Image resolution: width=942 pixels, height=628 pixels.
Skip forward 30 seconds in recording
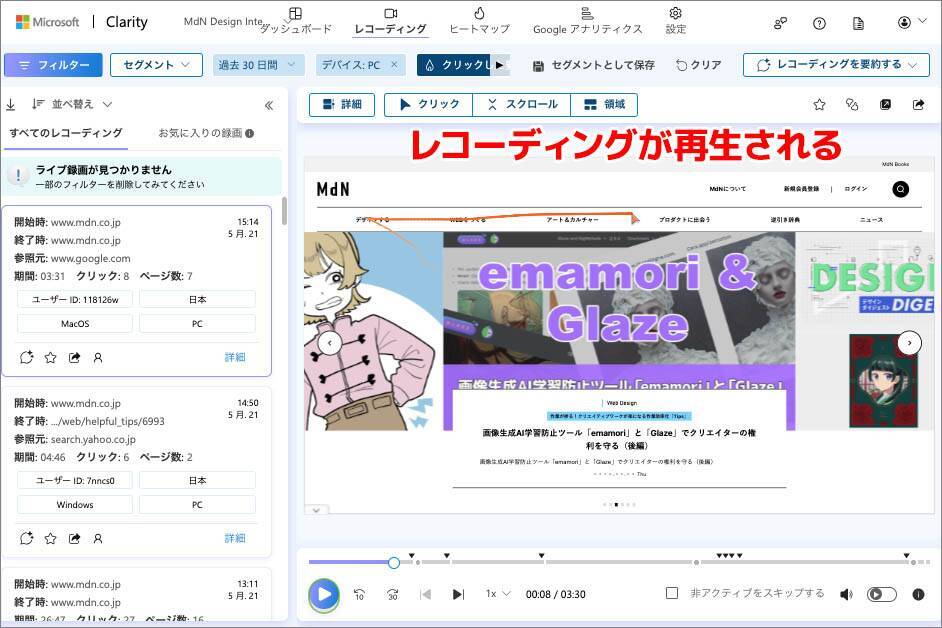tap(393, 594)
